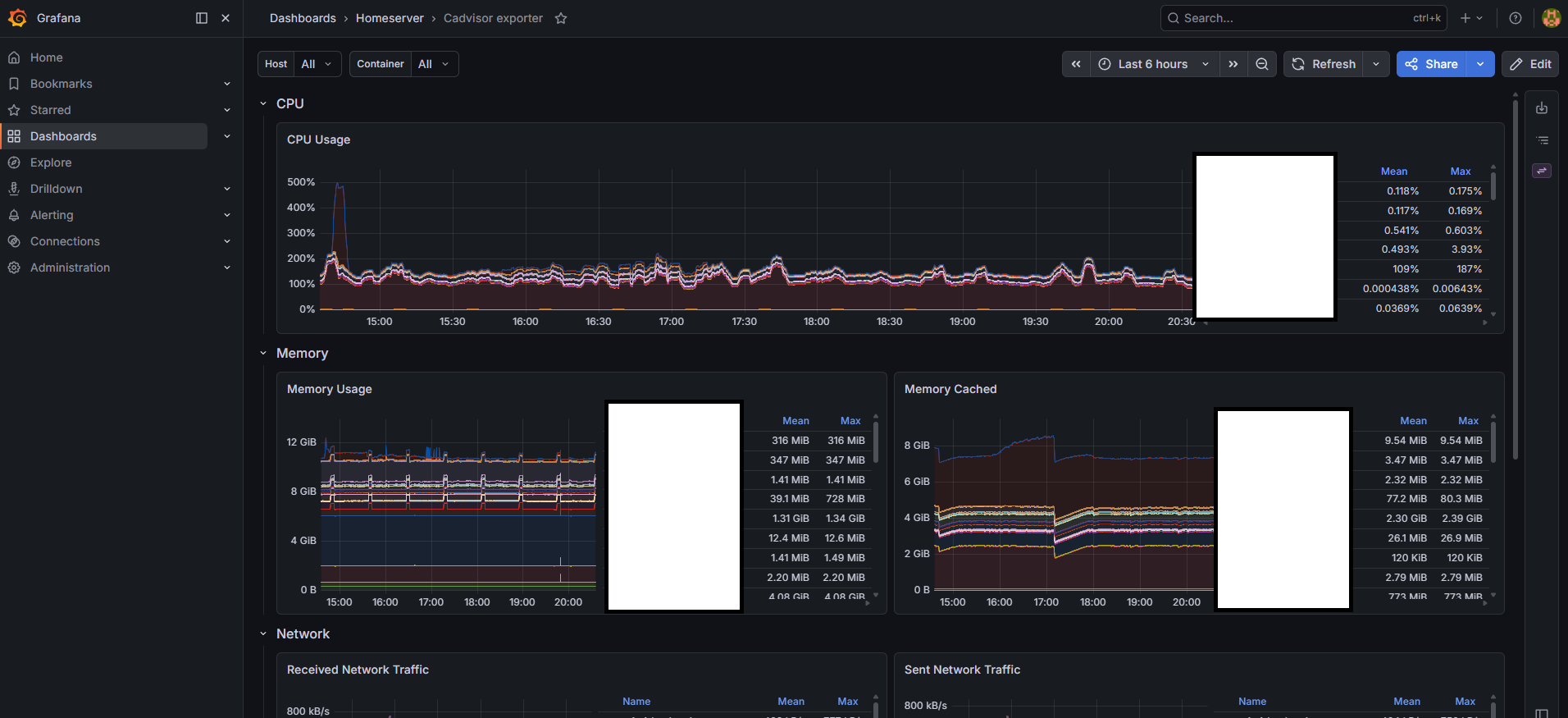Viewport: 1568px width, 718px height.
Task: Open the Administration menu item
Action: 70,268
